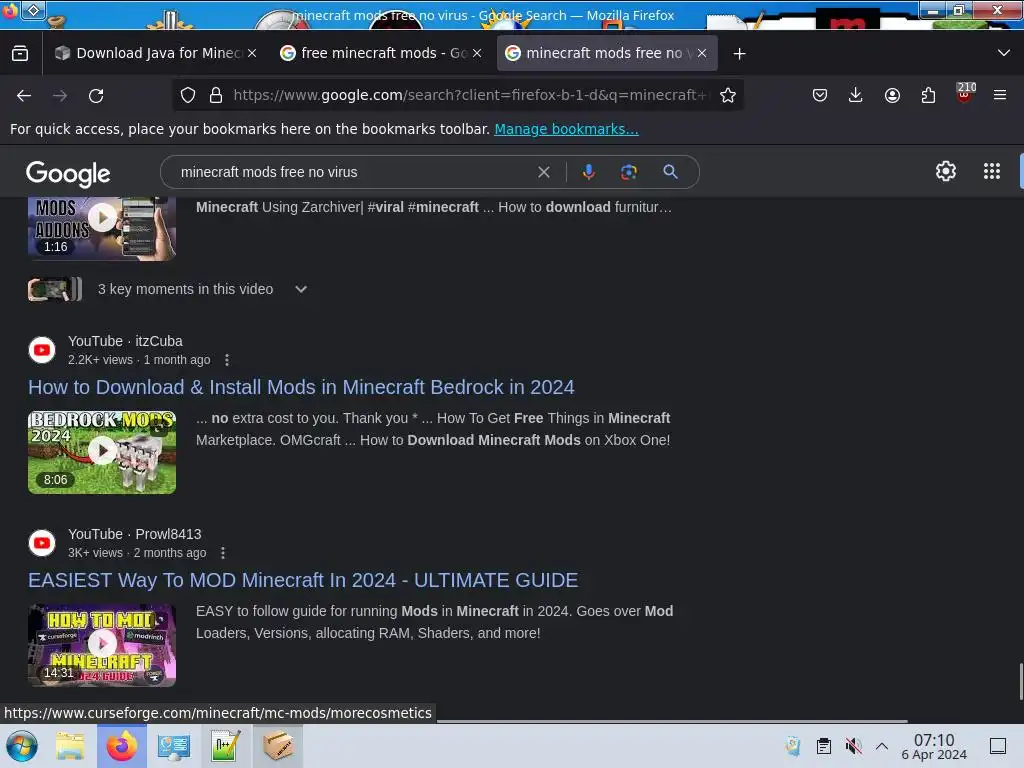Play the How To Mod Minecraft thumbnail

coord(102,645)
